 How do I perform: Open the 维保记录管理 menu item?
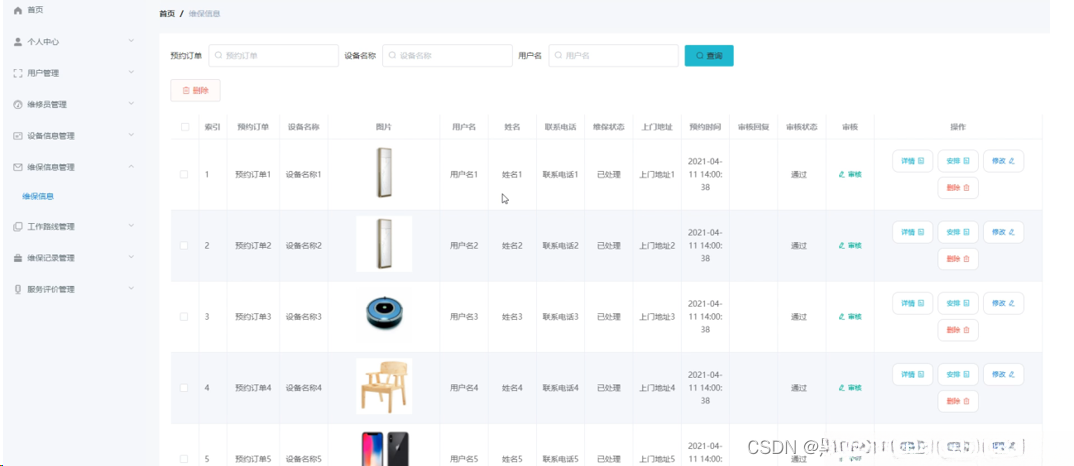click(x=73, y=258)
